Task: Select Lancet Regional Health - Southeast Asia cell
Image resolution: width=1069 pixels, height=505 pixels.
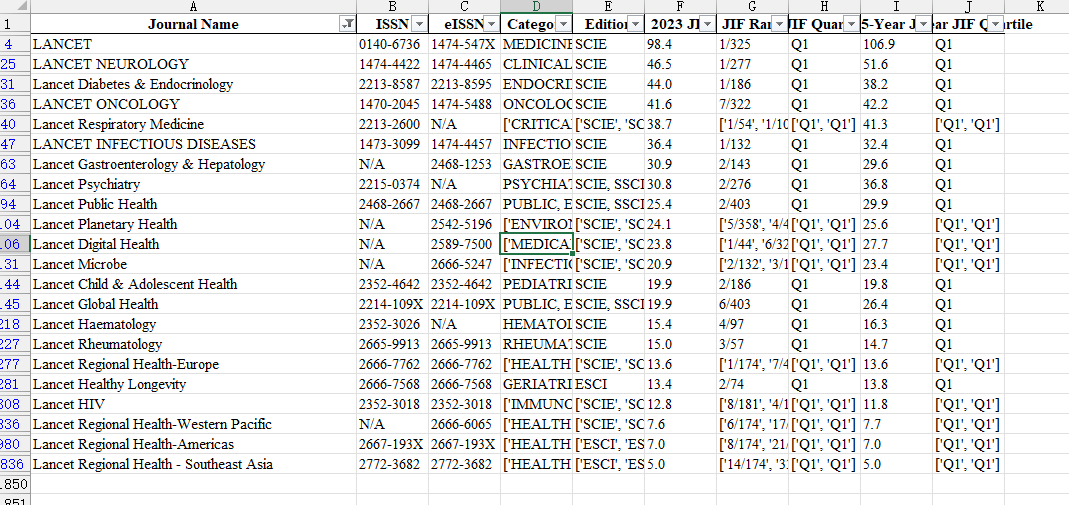Action: [x=194, y=464]
